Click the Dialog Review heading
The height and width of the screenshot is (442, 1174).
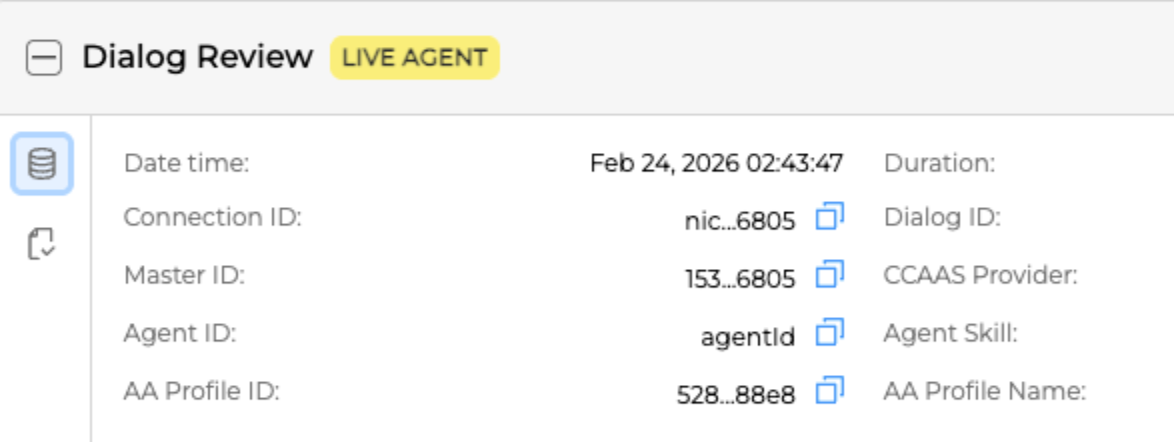[197, 57]
